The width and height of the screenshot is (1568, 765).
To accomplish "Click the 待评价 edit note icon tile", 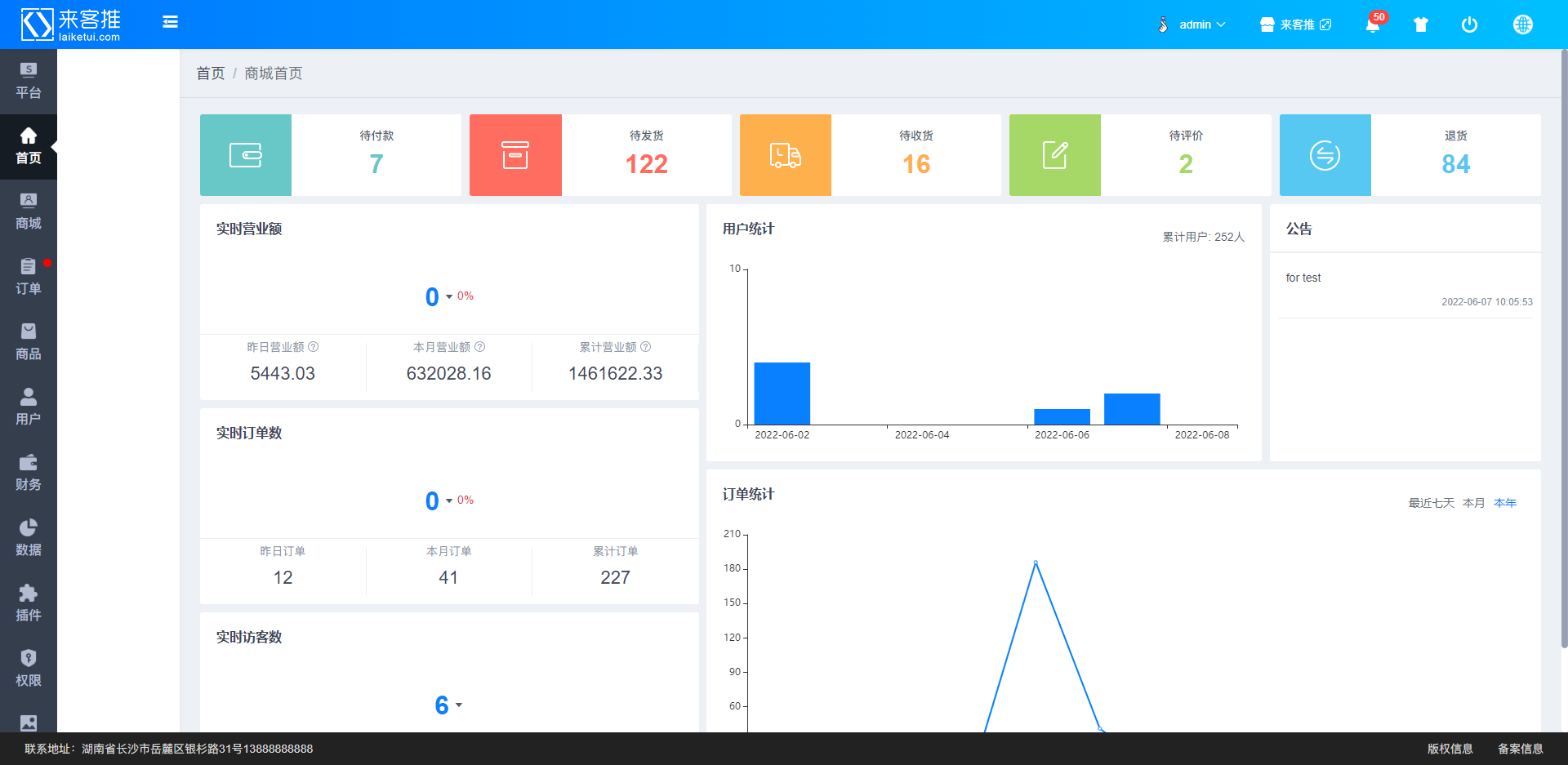I will coord(1055,155).
